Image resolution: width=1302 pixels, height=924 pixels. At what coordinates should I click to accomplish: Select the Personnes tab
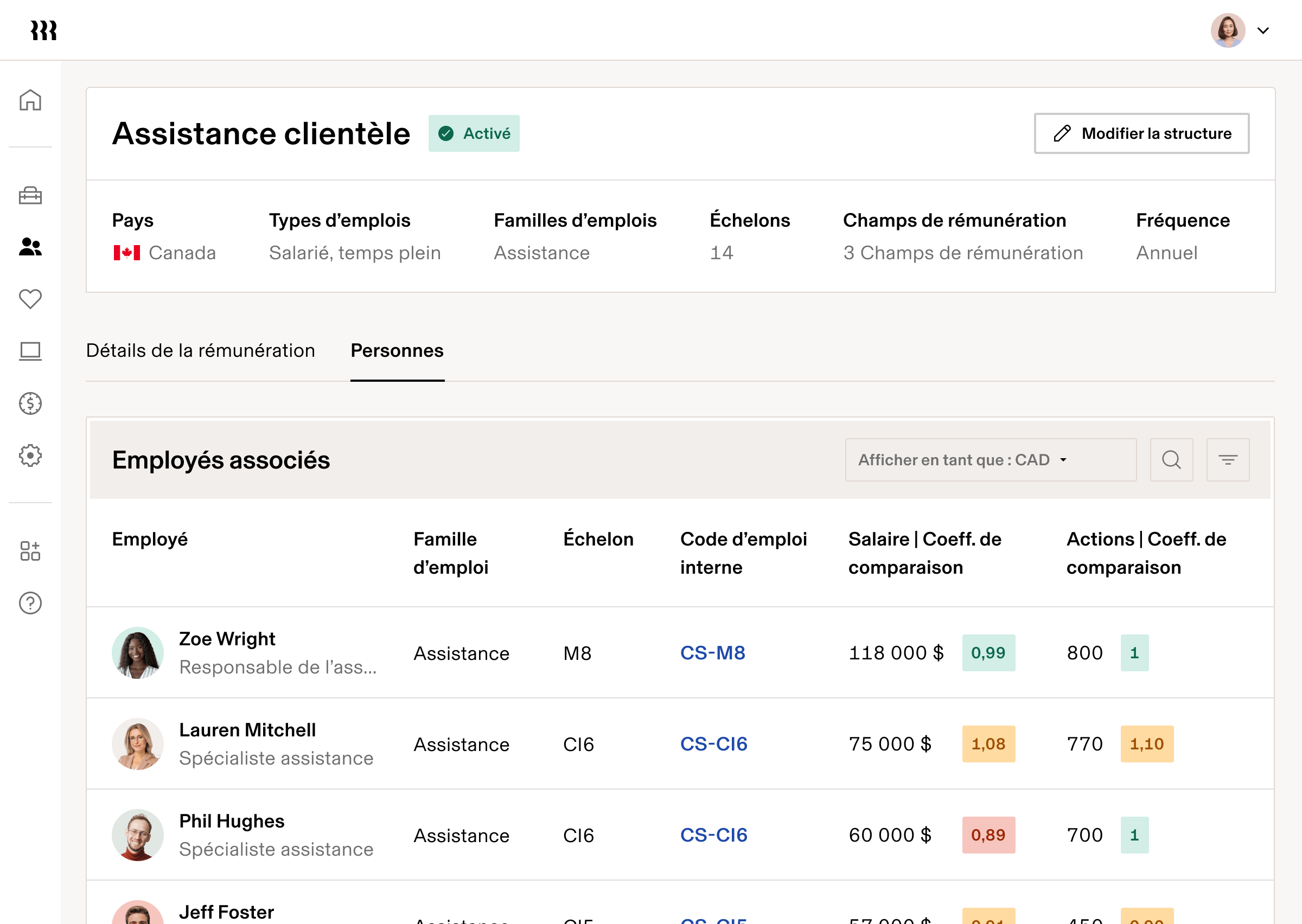[397, 350]
